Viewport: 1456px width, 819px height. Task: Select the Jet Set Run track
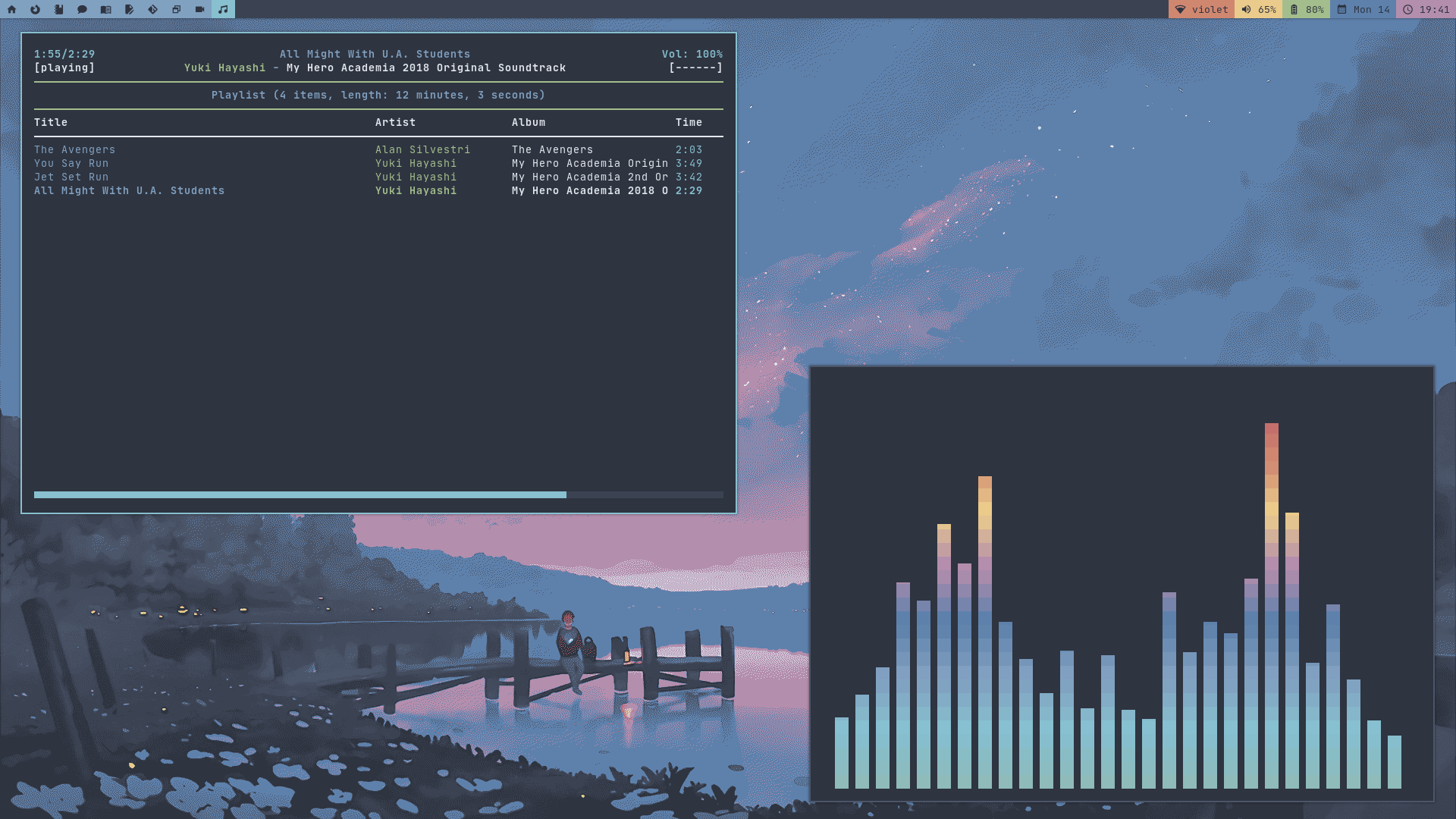[x=71, y=177]
